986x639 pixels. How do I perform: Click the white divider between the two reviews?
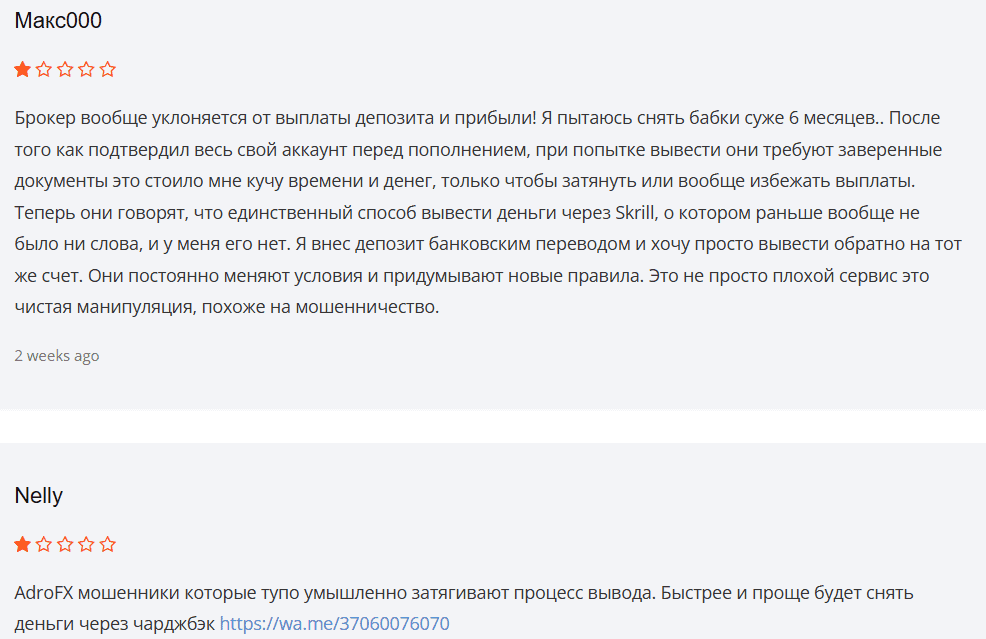coord(493,427)
